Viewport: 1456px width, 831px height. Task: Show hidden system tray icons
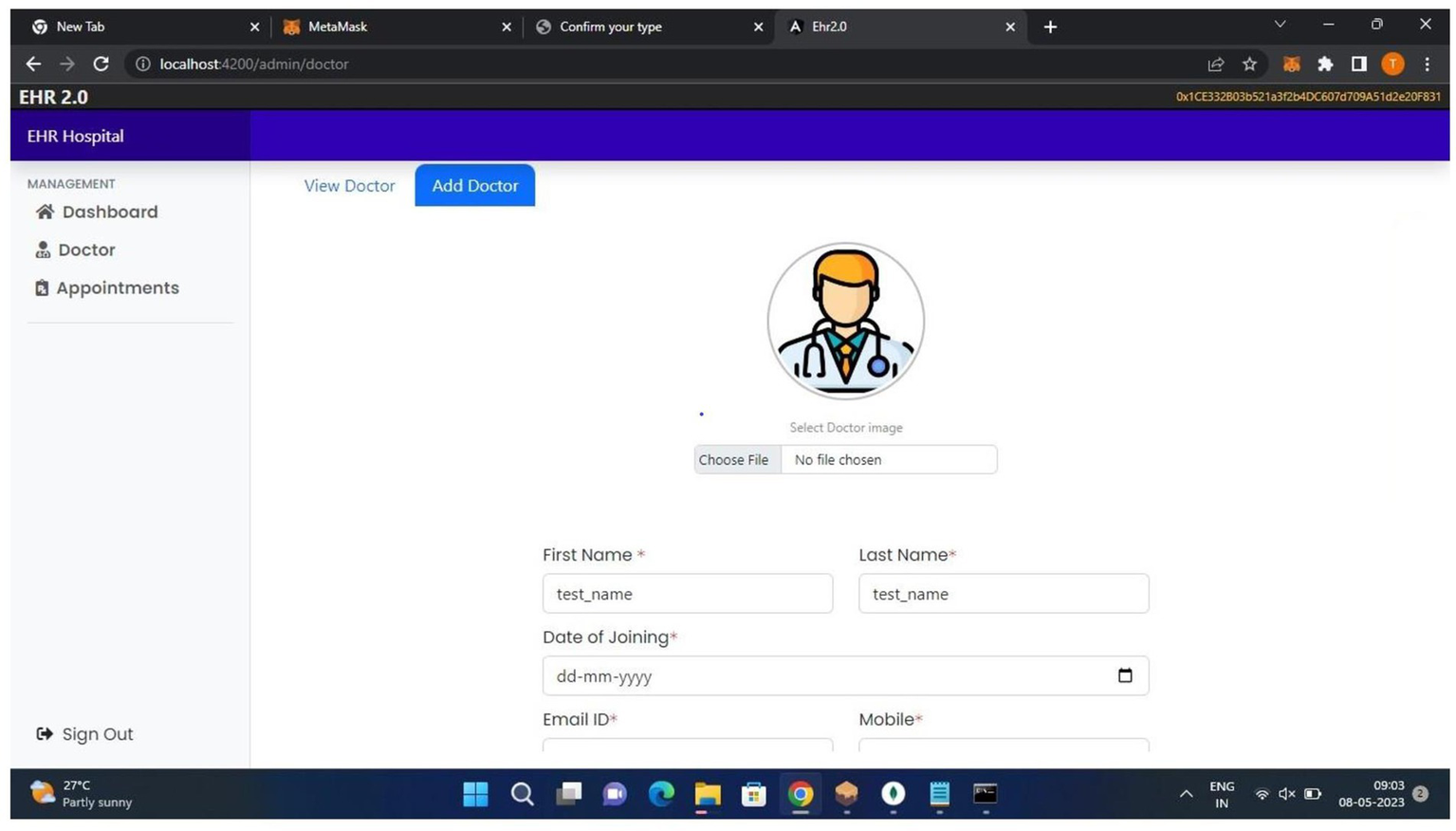pos(1186,794)
